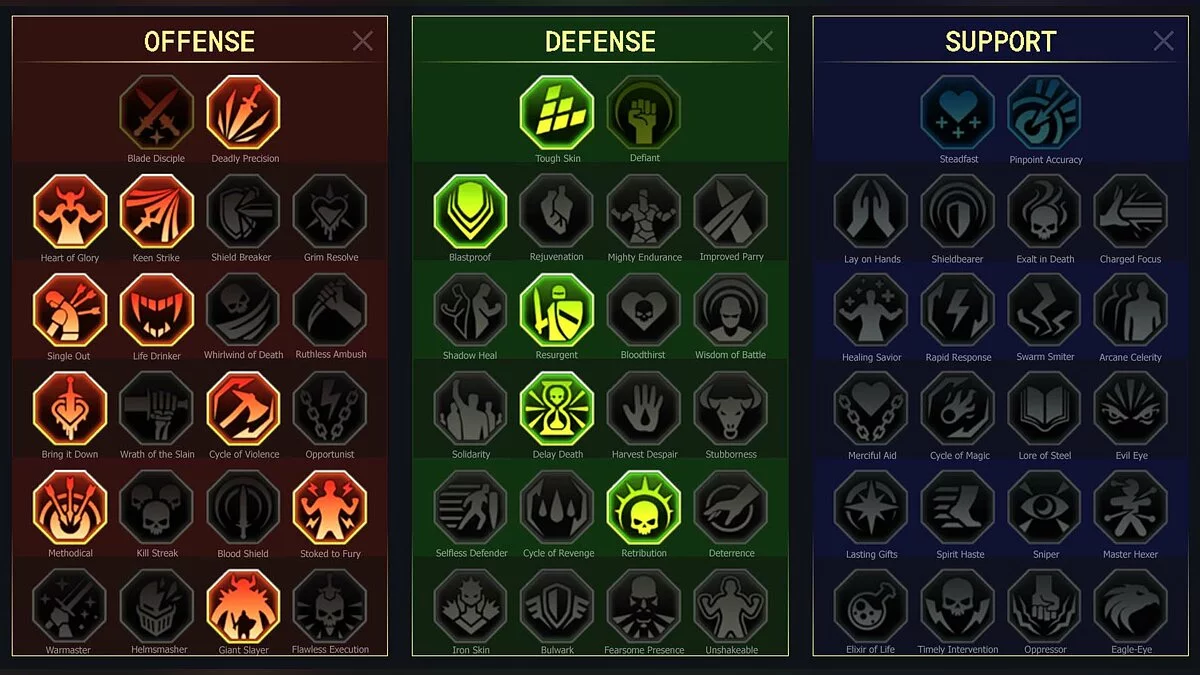Close the Offense mastery panel
The image size is (1200, 675).
[x=363, y=41]
